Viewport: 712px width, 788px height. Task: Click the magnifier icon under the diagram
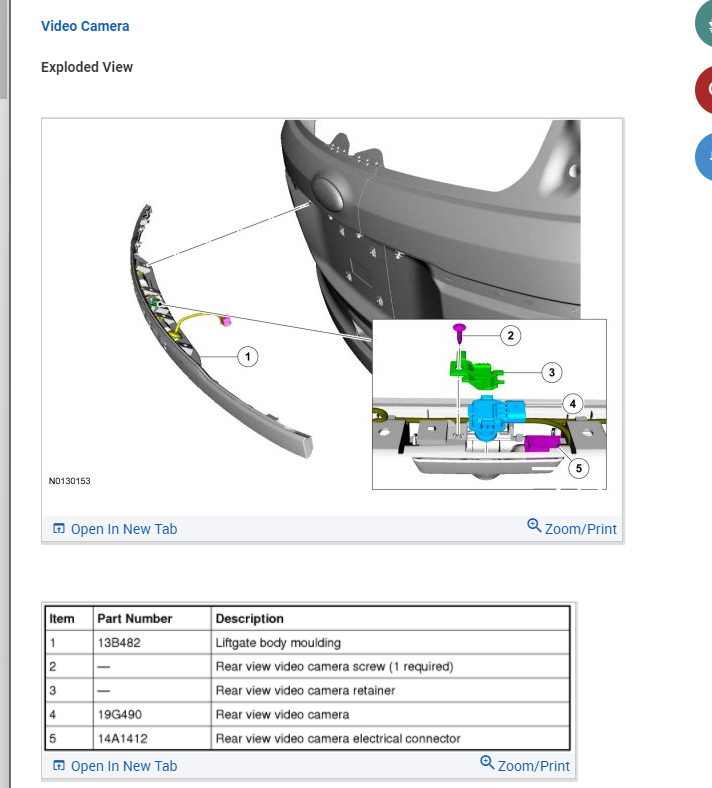pos(534,526)
